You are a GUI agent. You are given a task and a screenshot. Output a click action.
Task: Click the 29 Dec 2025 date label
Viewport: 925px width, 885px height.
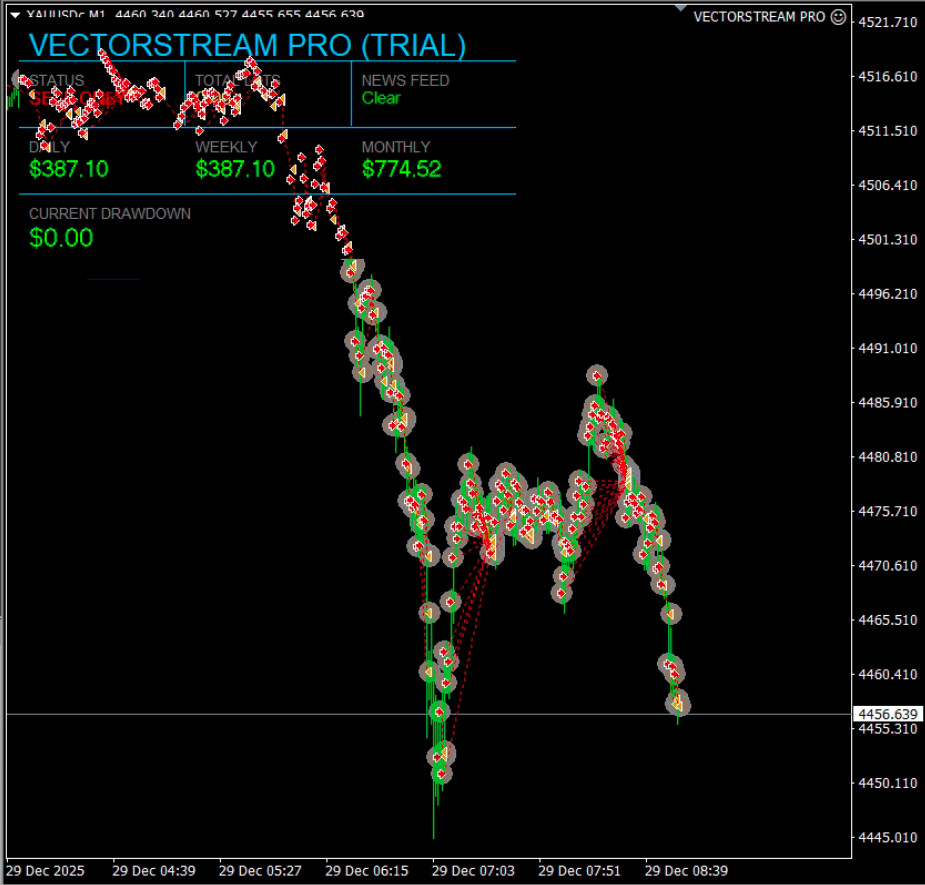point(45,871)
